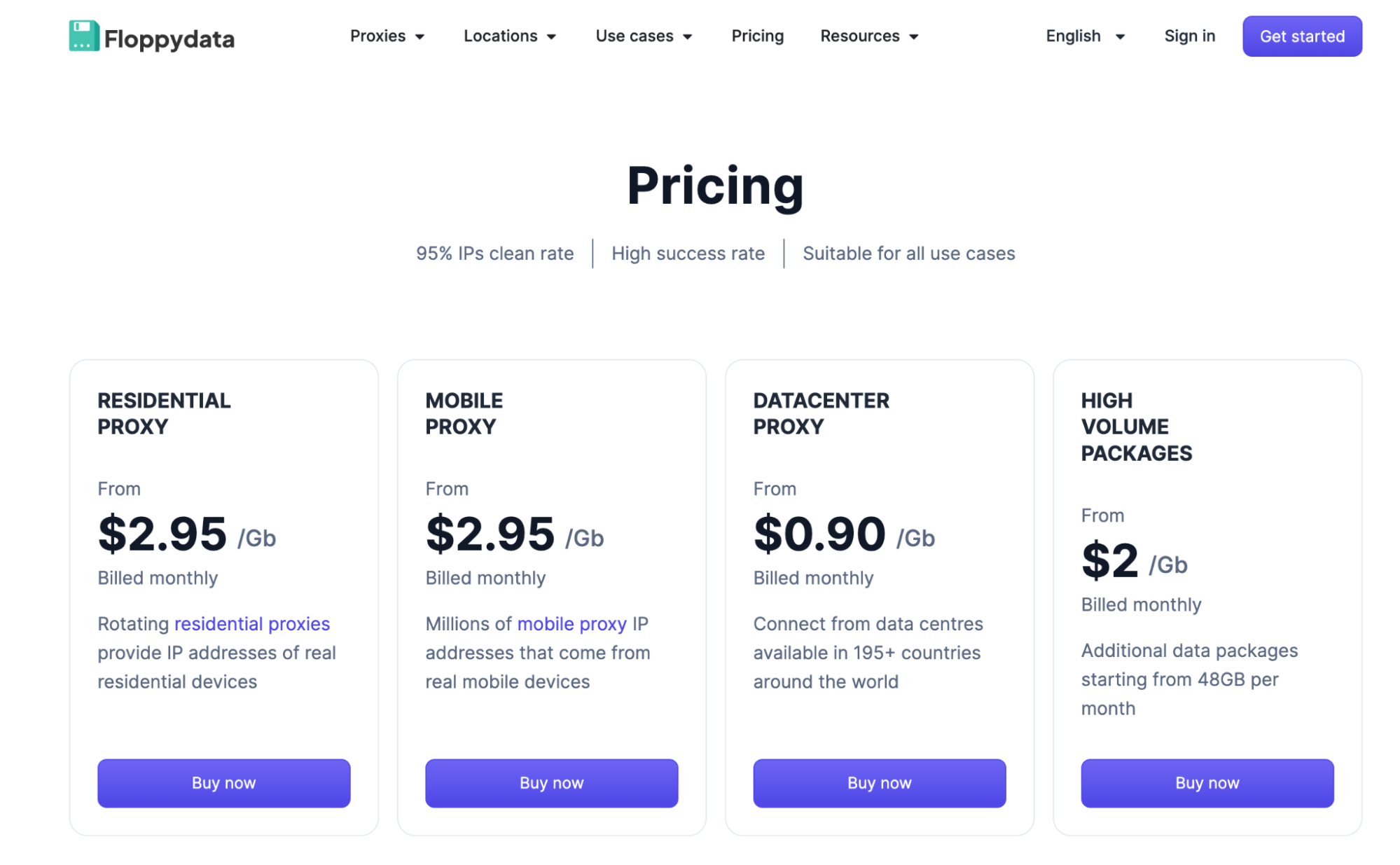Expand the Proxies dropdown menu
Screen dimensions: 1400x865
click(x=387, y=36)
